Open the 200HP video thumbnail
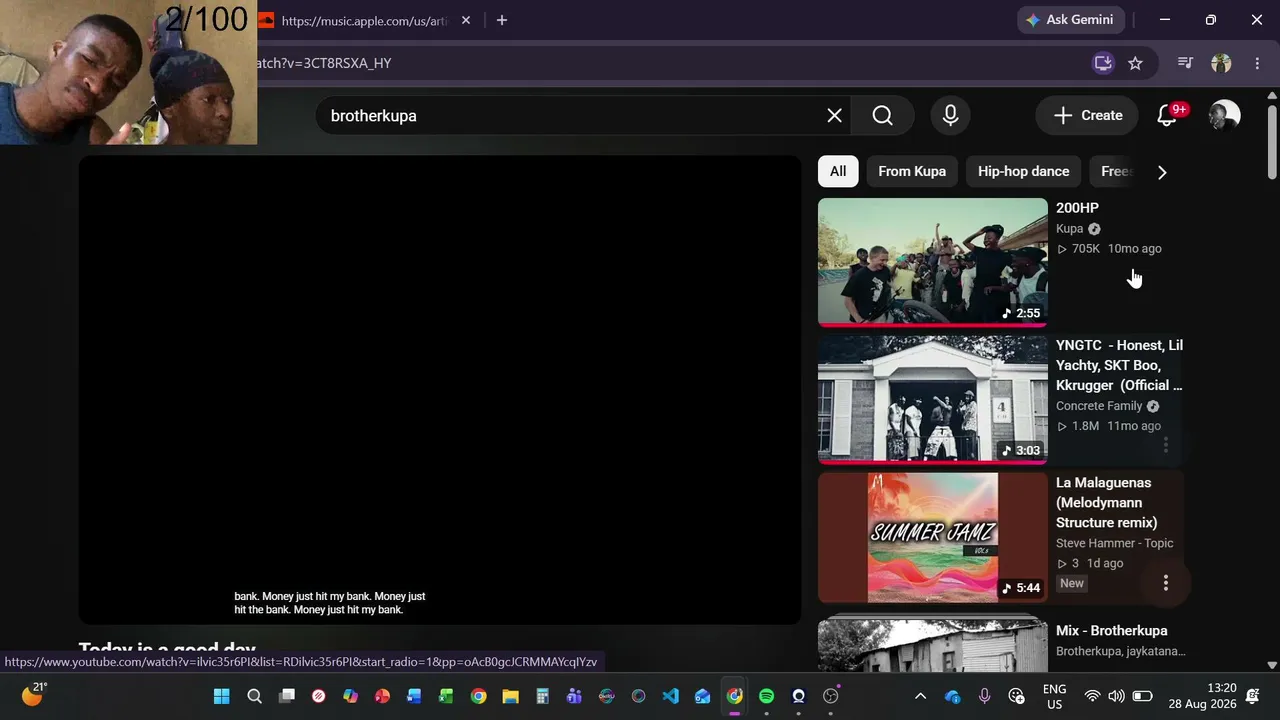 933,262
